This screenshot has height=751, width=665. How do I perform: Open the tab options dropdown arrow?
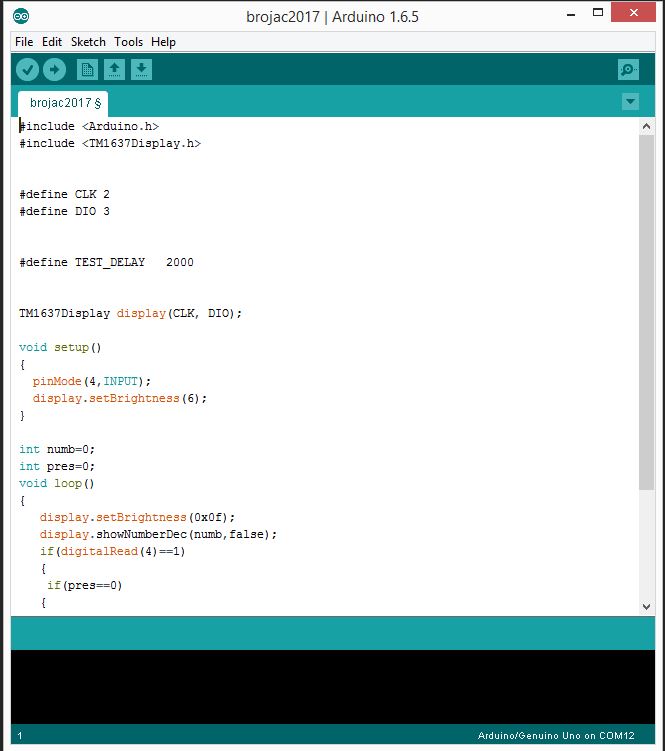630,102
